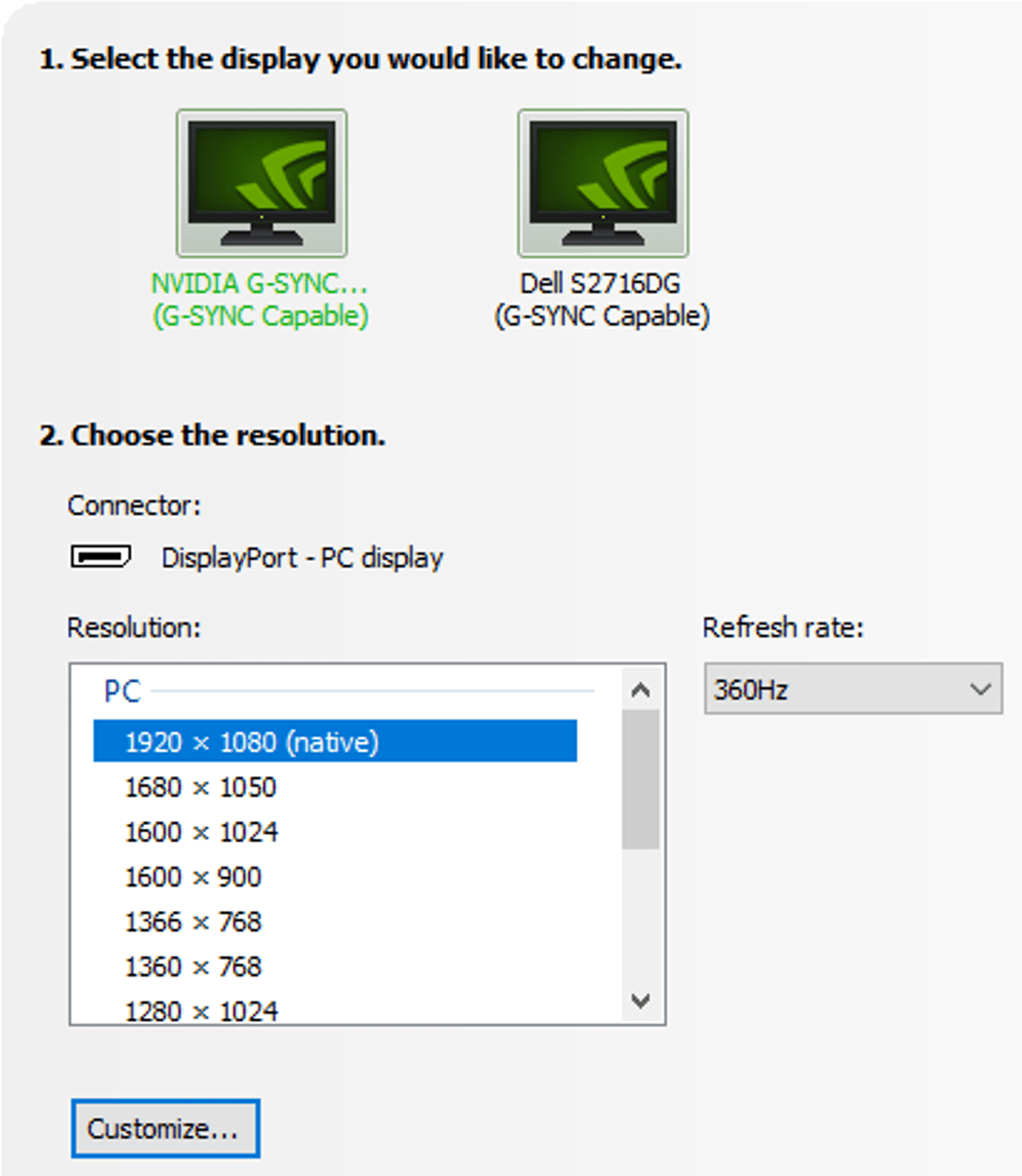Open the Refresh rate dropdown
Screen dimensions: 1022x1176
click(x=852, y=689)
